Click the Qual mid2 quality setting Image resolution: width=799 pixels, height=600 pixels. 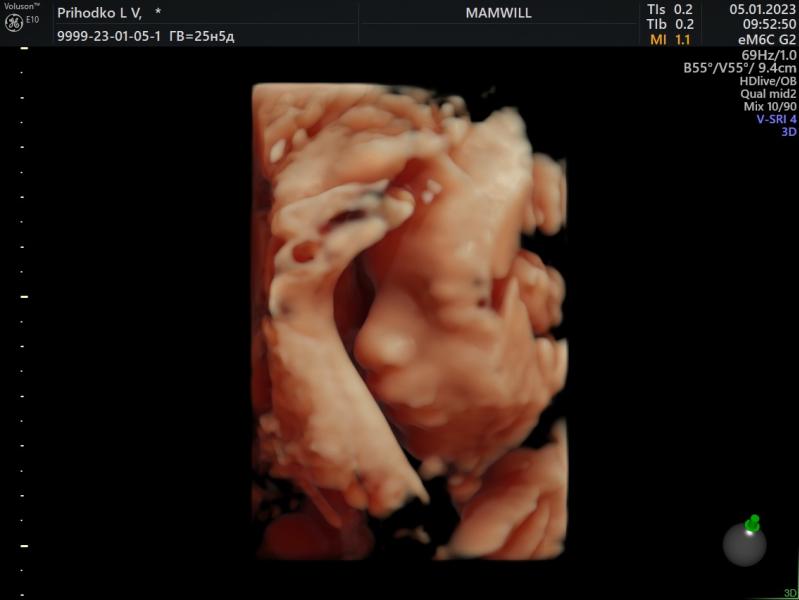(769, 94)
